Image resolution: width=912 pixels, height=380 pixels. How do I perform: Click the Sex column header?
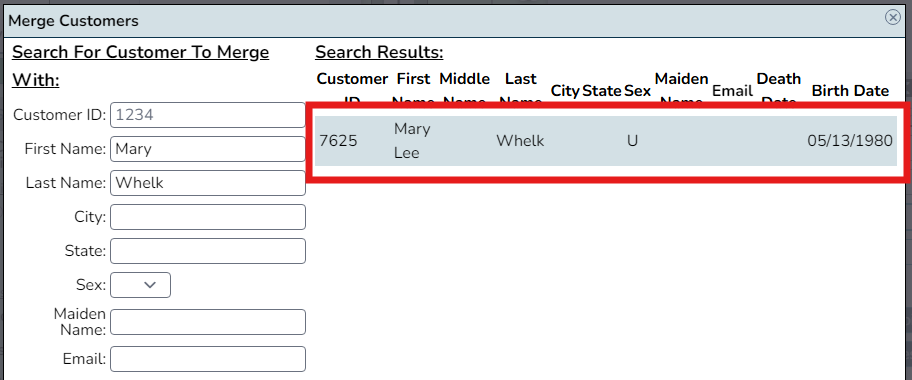point(637,91)
